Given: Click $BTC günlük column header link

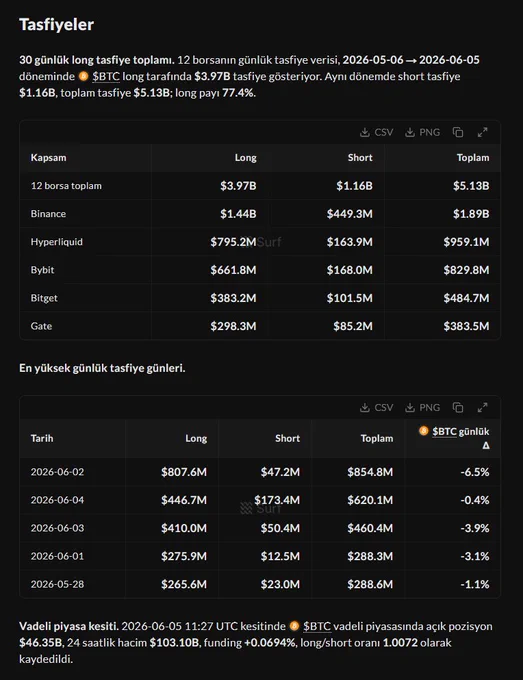Looking at the screenshot, I should pyautogui.click(x=445, y=432).
